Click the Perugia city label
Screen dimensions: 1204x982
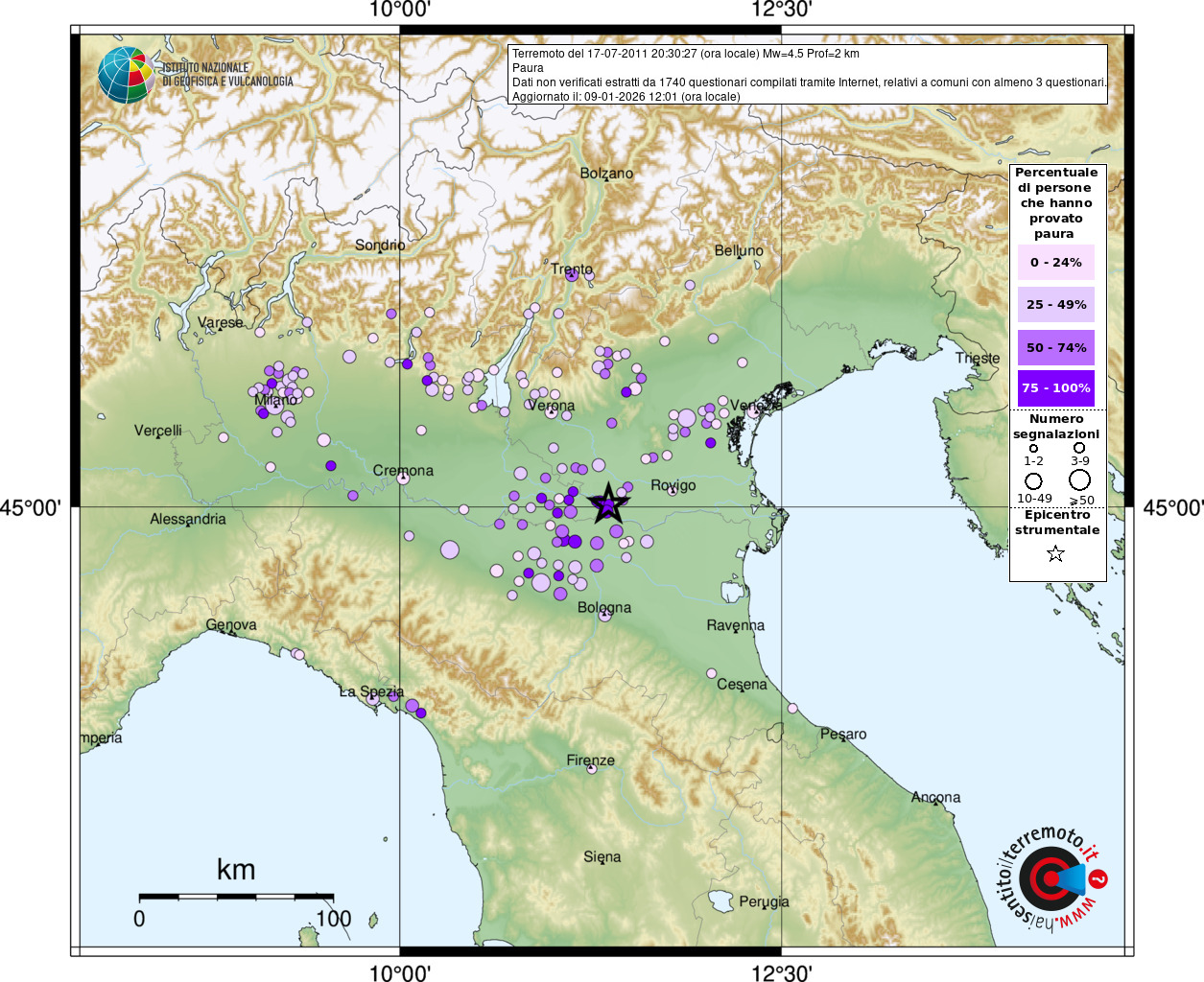click(x=764, y=902)
